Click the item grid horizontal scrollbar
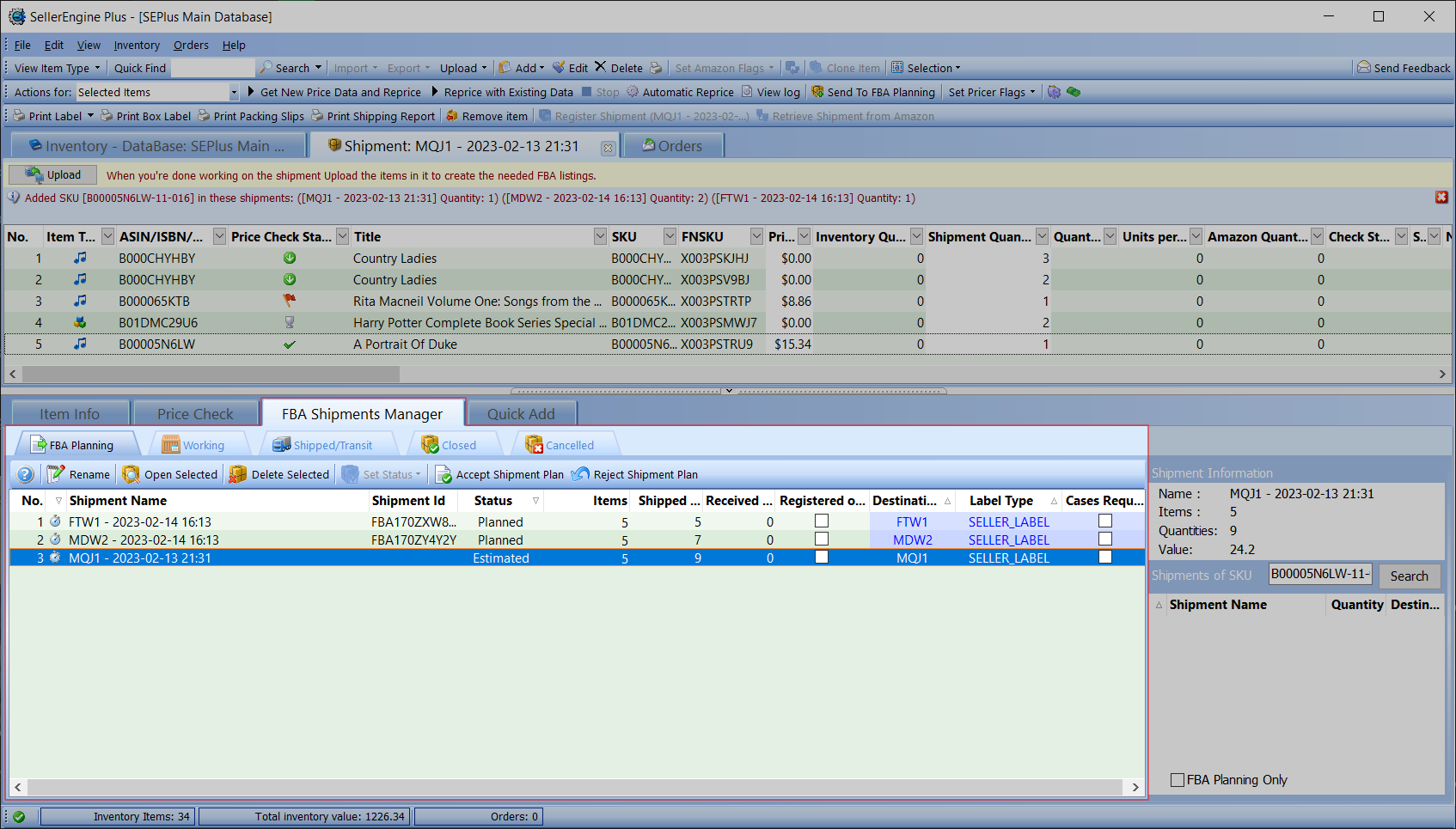The width and height of the screenshot is (1456, 829). click(x=211, y=375)
